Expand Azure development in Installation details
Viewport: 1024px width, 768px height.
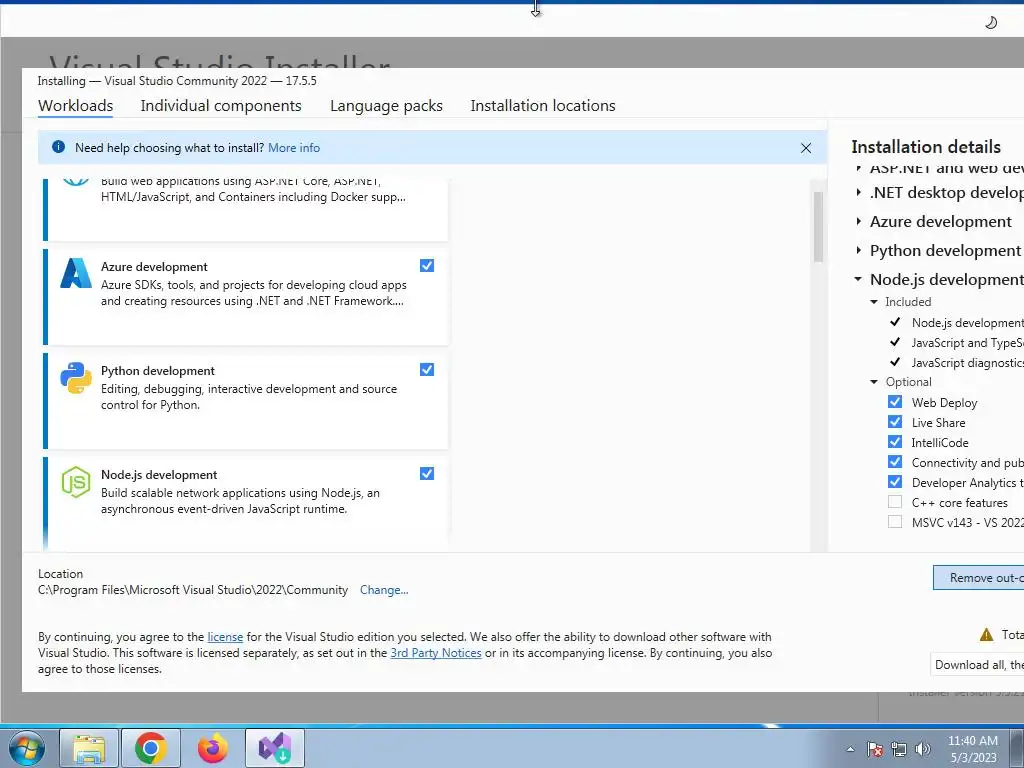(x=859, y=222)
